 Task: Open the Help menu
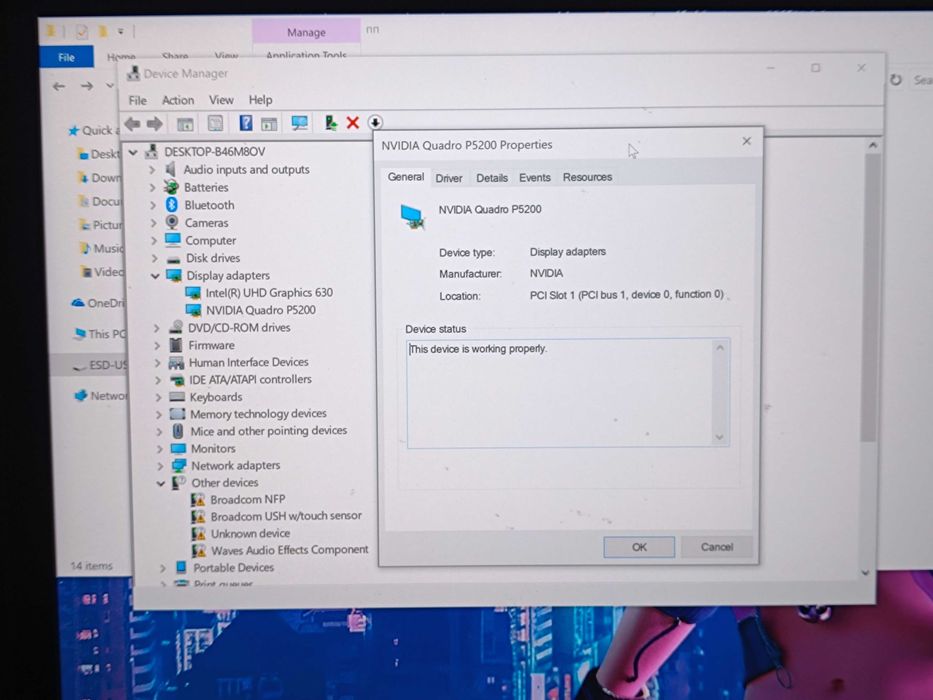click(x=260, y=100)
